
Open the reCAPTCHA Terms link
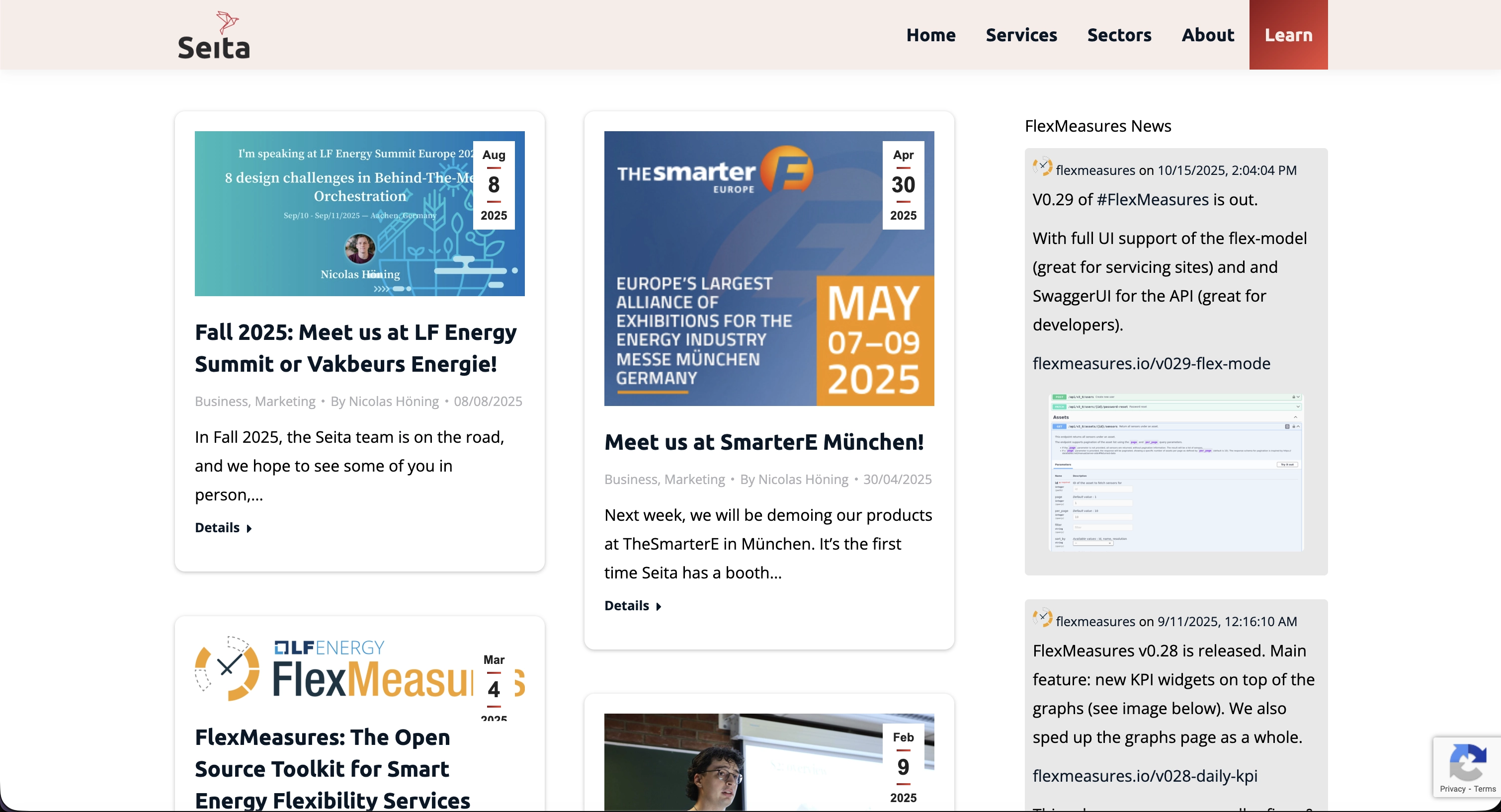tap(1485, 789)
